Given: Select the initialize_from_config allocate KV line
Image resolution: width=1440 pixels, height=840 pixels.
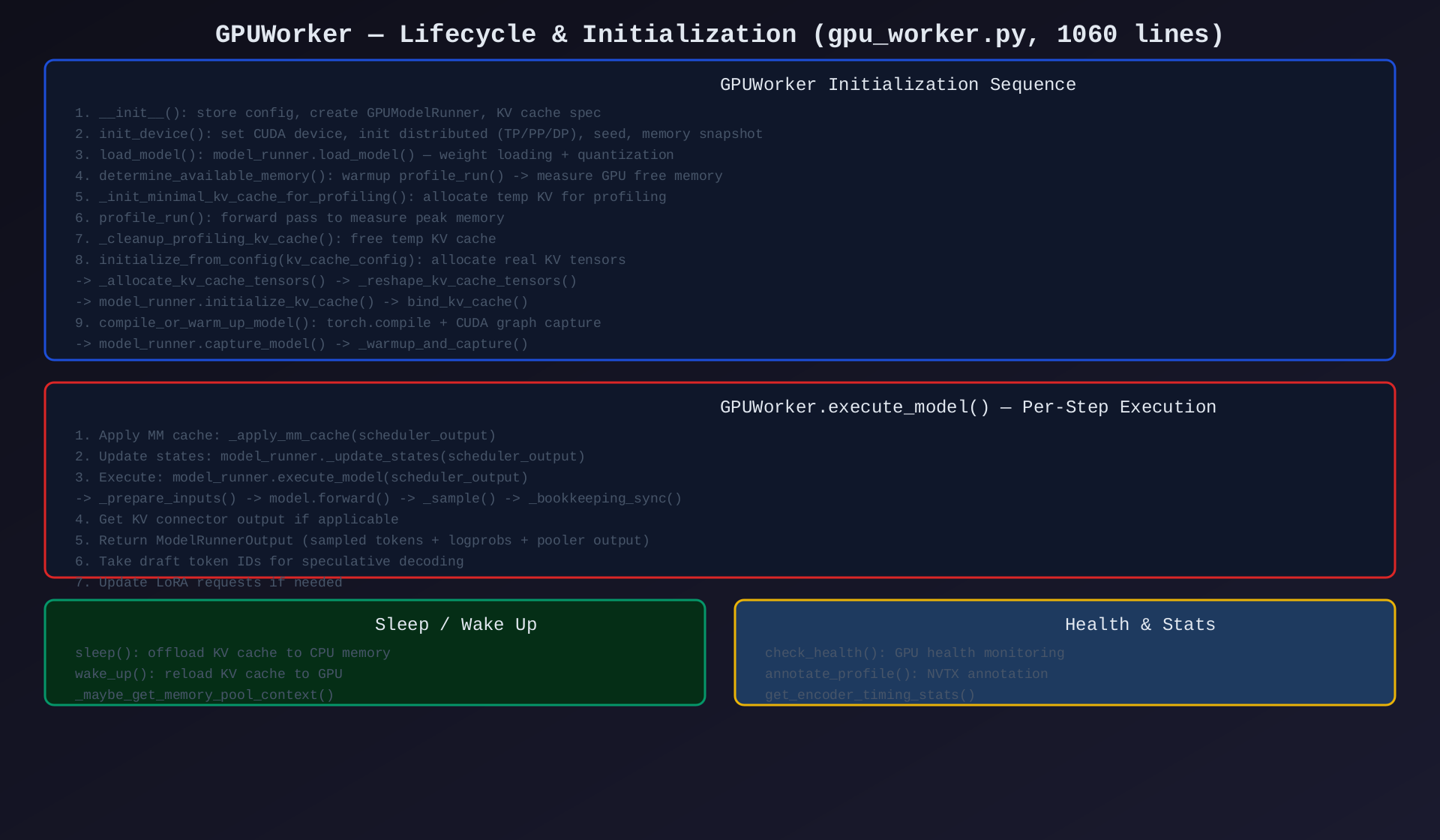Looking at the screenshot, I should pyautogui.click(x=349, y=260).
